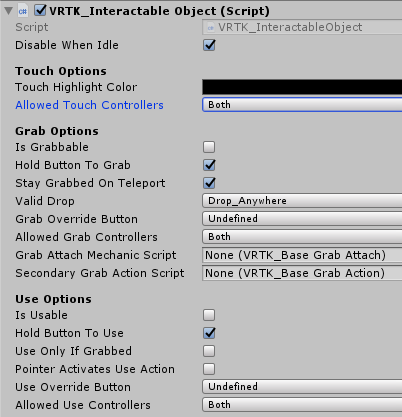Image resolution: width=402 pixels, height=417 pixels.
Task: Click the Grab Options section heading
Action: pos(57,131)
